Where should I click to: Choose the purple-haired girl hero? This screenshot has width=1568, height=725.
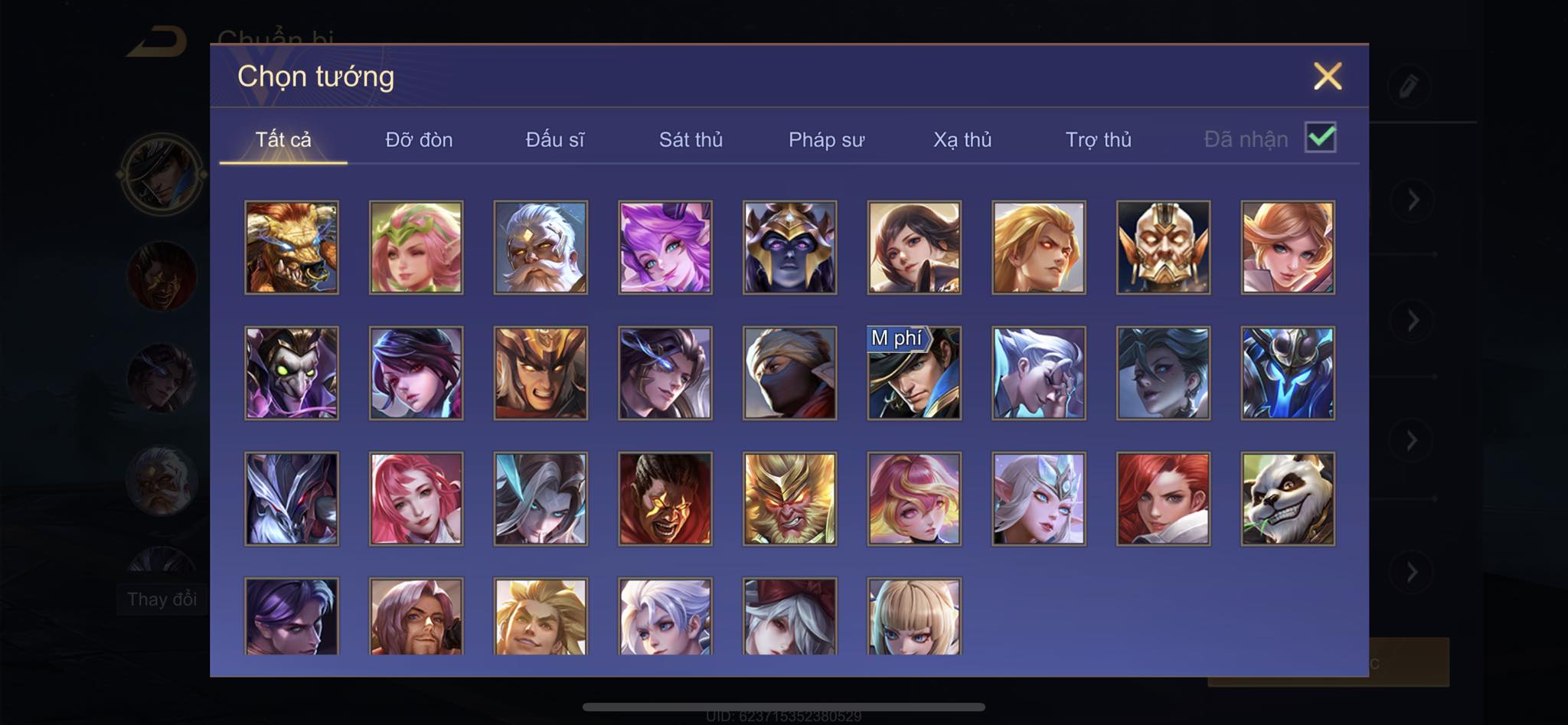665,247
